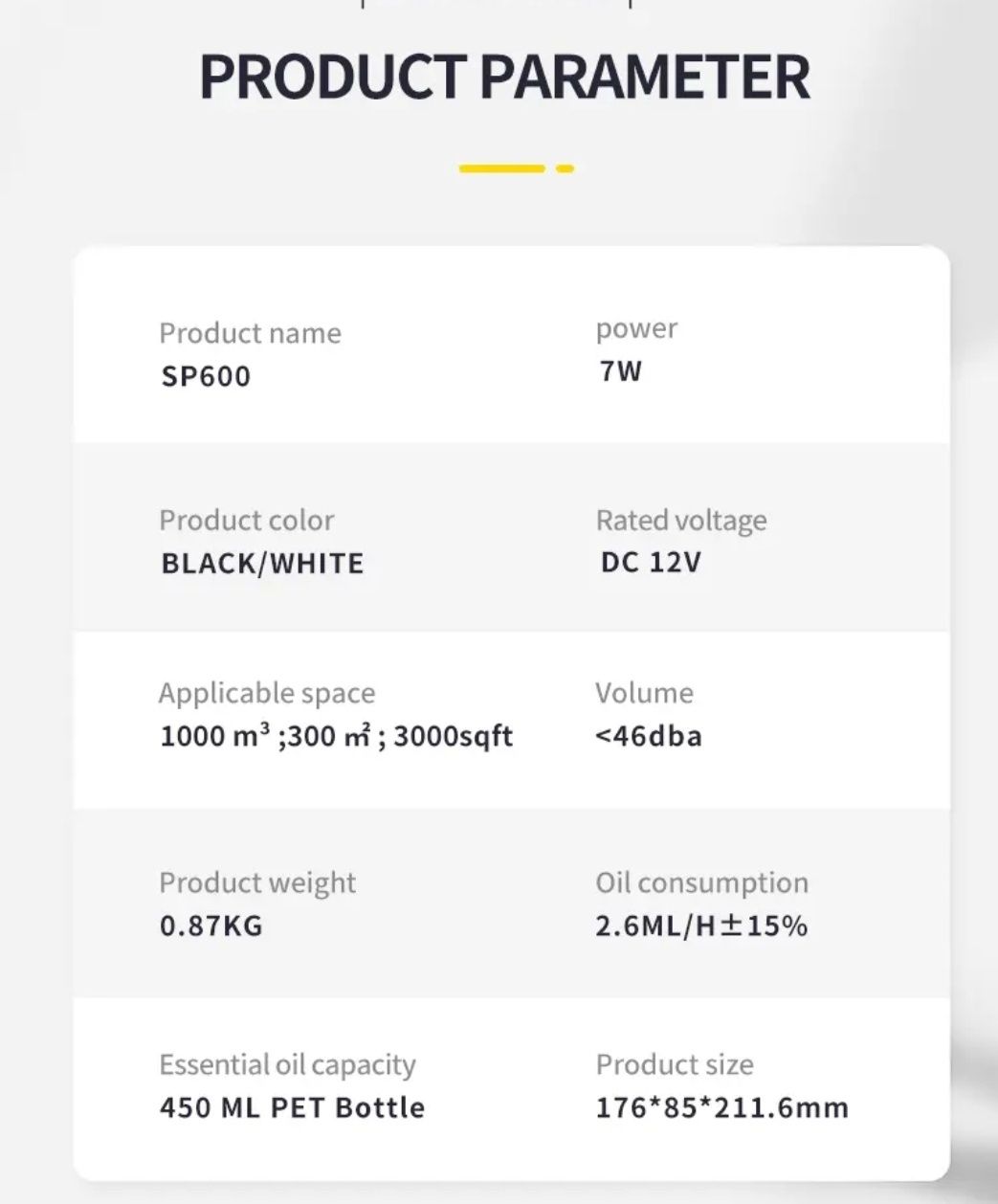The image size is (998, 1204).
Task: Select the Product weight label
Action: 257,882
